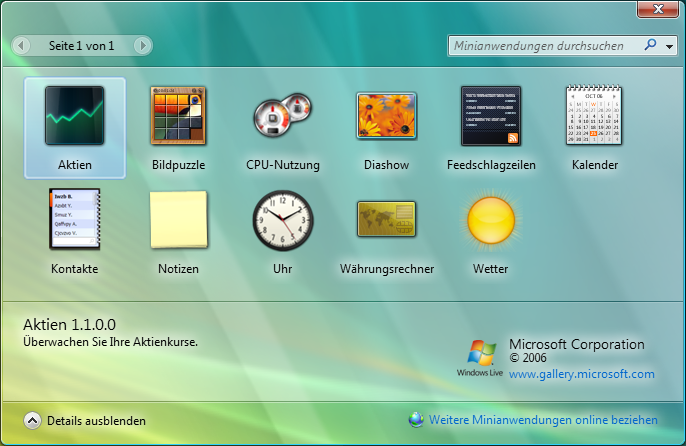The image size is (686, 446).
Task: Select the Währungsrechner currency gadget
Action: 386,219
